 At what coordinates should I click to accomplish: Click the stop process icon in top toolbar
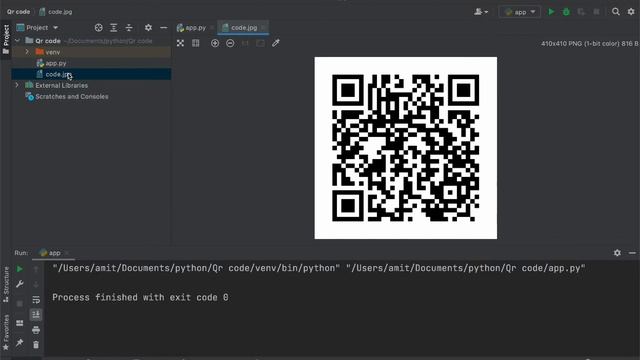click(x=596, y=12)
